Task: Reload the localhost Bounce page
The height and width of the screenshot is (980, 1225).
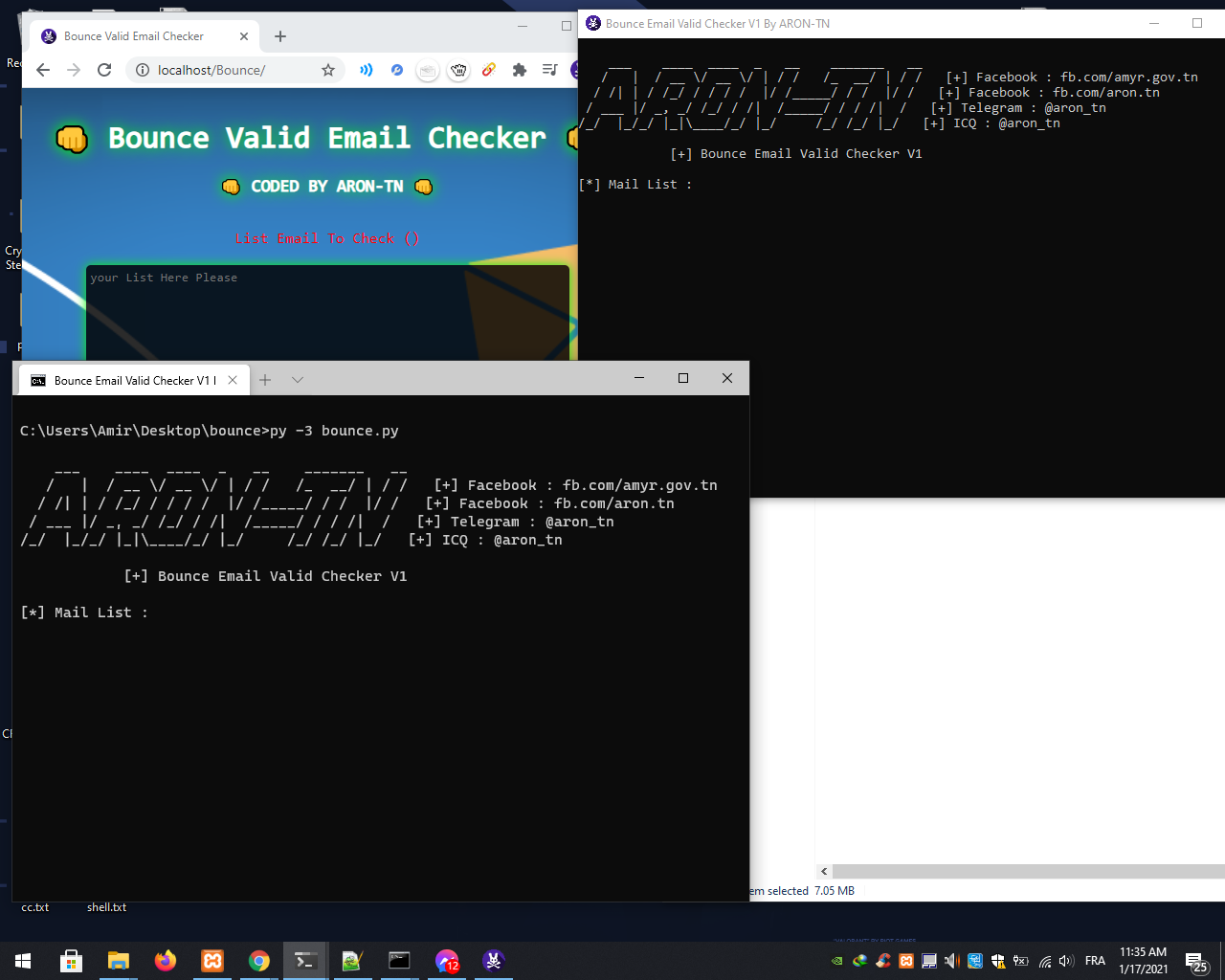Action: 104,70
